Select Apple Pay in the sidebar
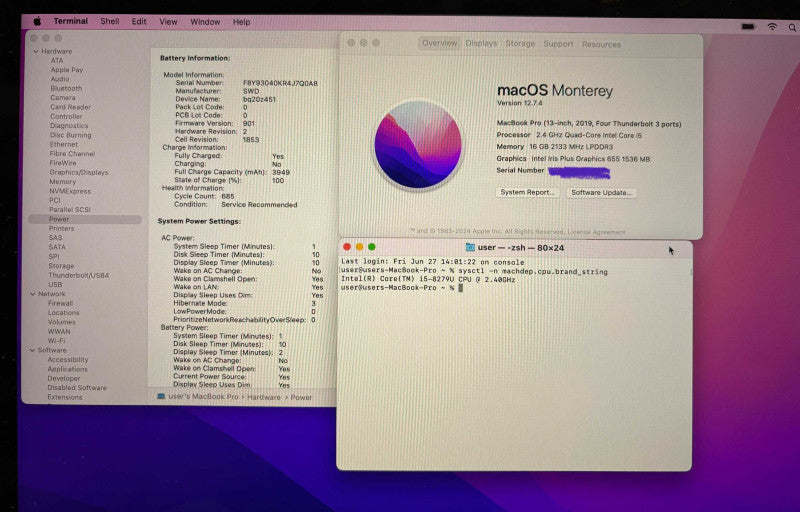The width and height of the screenshot is (800, 512). pos(66,69)
